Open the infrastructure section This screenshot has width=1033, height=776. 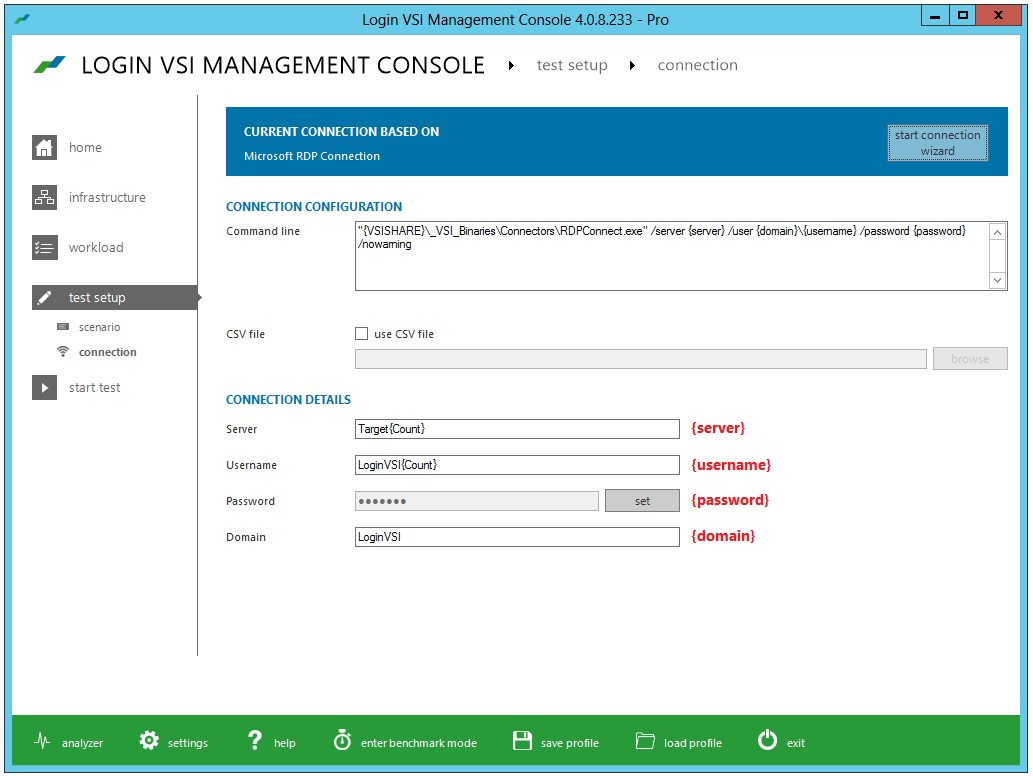point(107,198)
